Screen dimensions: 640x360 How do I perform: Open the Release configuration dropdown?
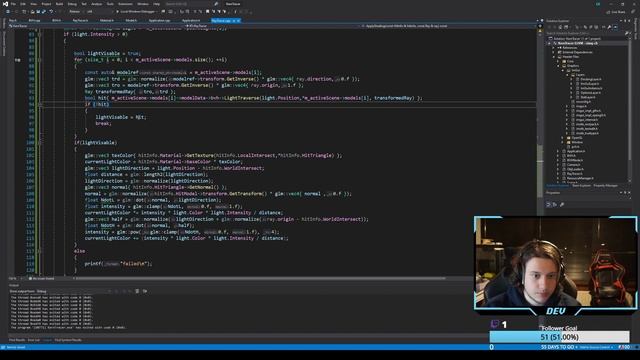tap(76, 12)
